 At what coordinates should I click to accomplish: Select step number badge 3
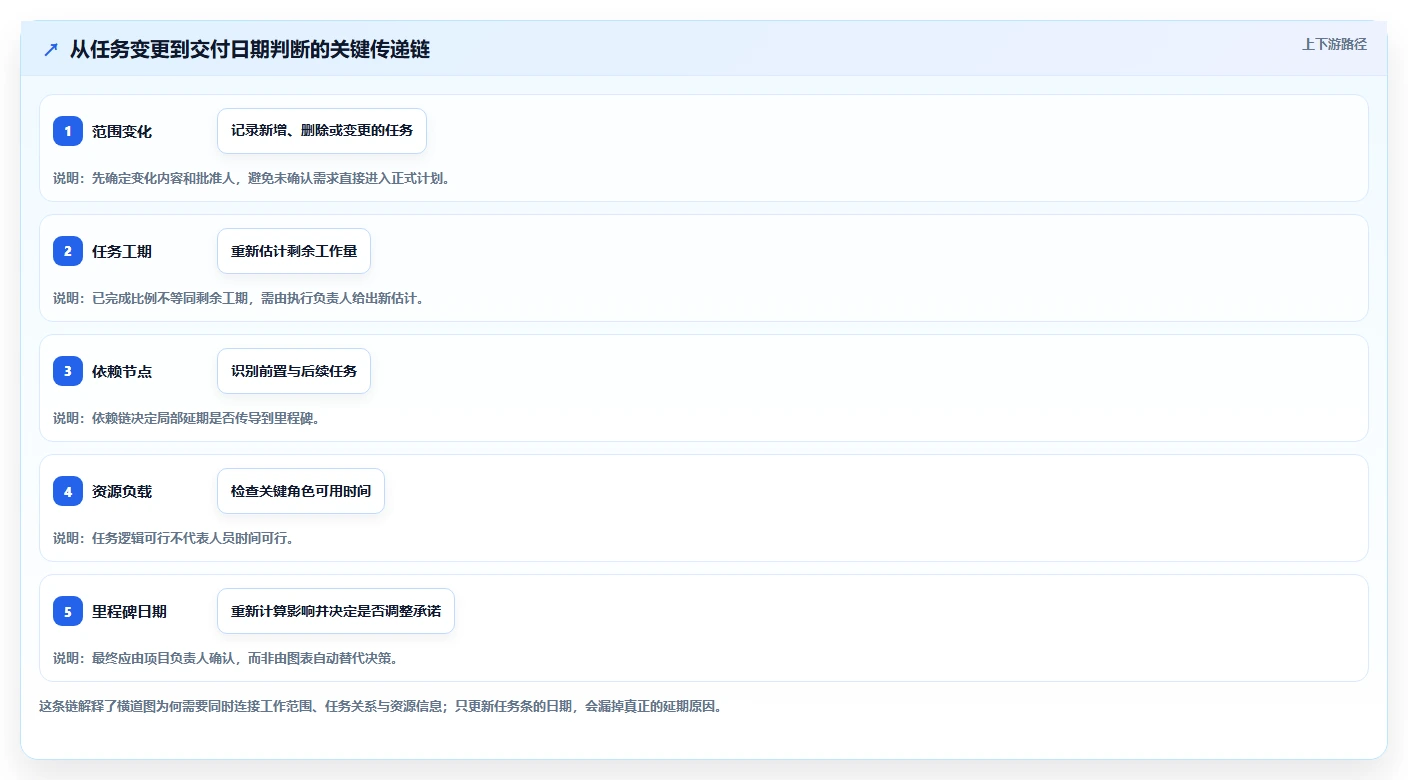pyautogui.click(x=68, y=371)
